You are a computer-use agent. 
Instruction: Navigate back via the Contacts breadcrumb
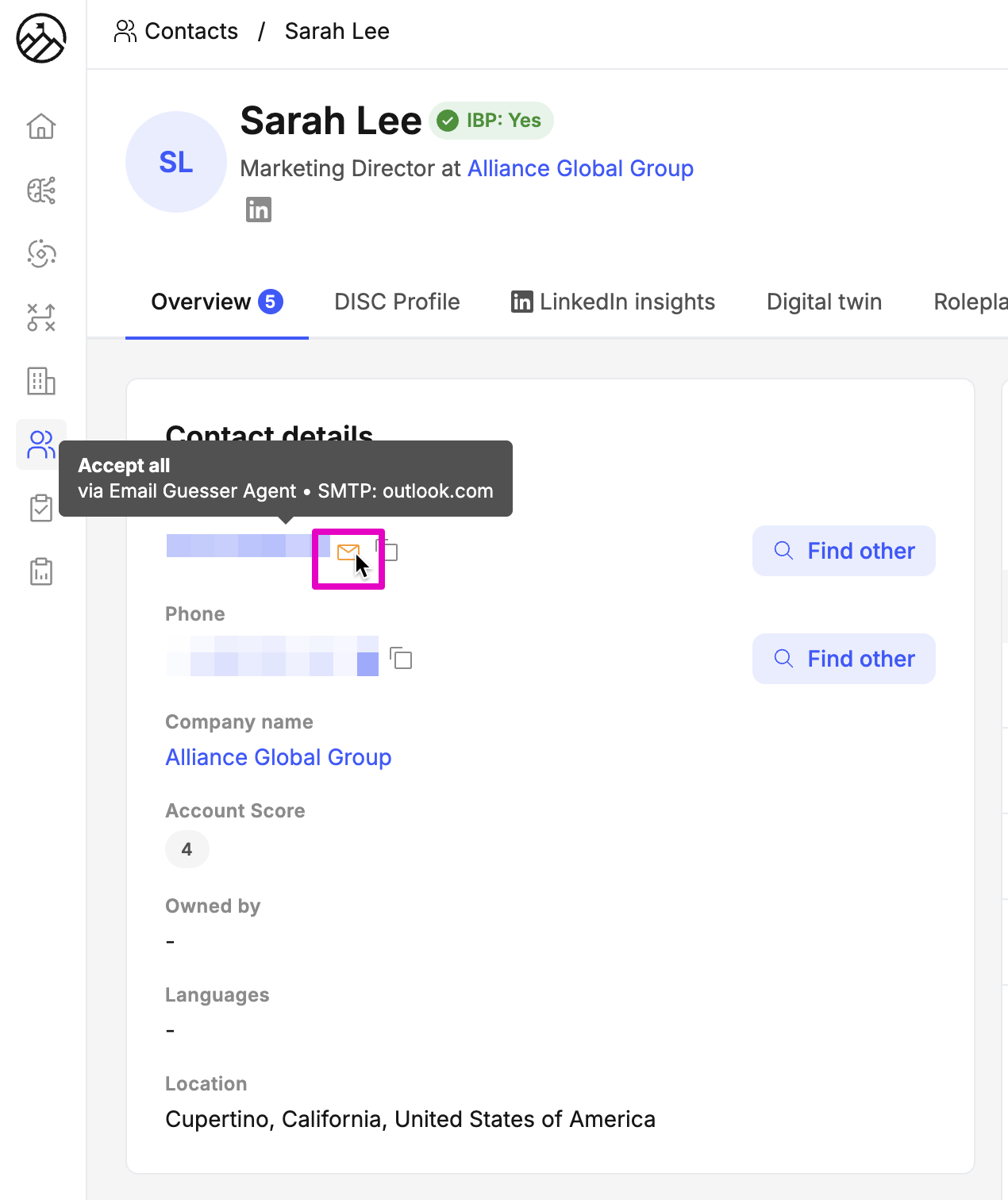(190, 31)
